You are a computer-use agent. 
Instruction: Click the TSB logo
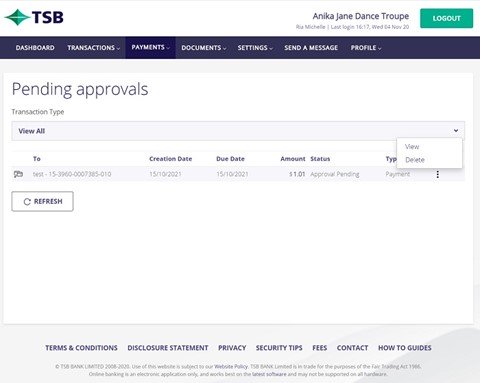[34, 17]
